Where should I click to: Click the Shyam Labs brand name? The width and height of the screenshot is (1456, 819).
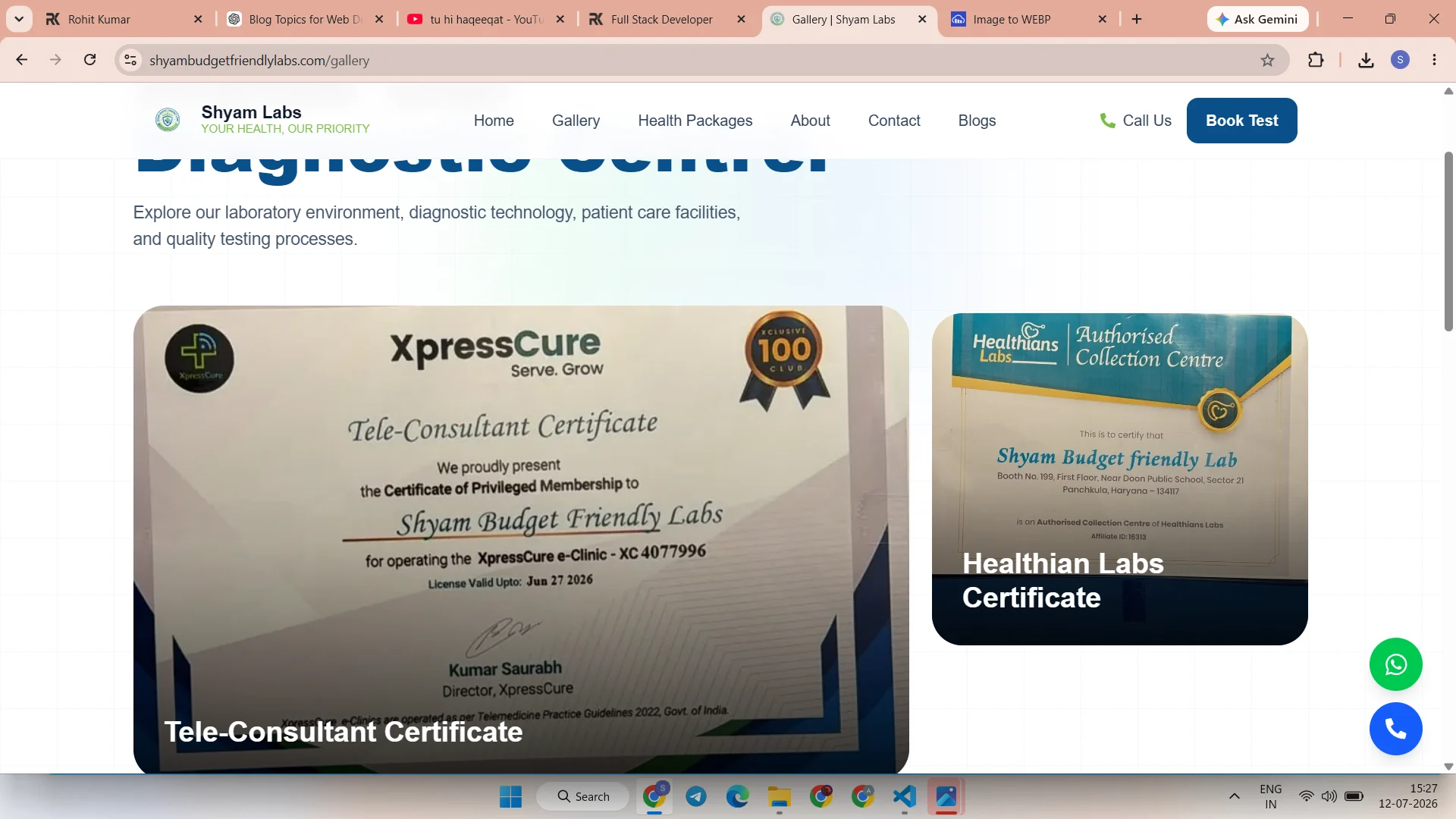[251, 112]
